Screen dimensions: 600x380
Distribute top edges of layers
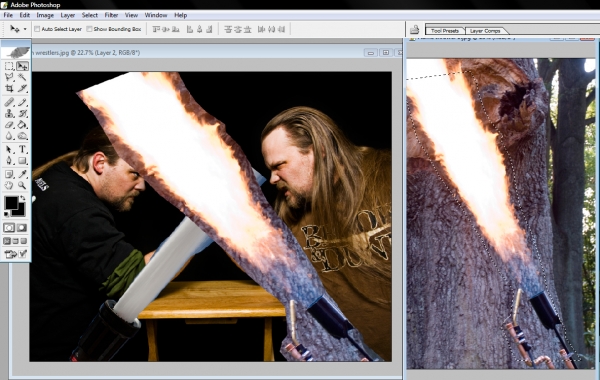(228, 29)
